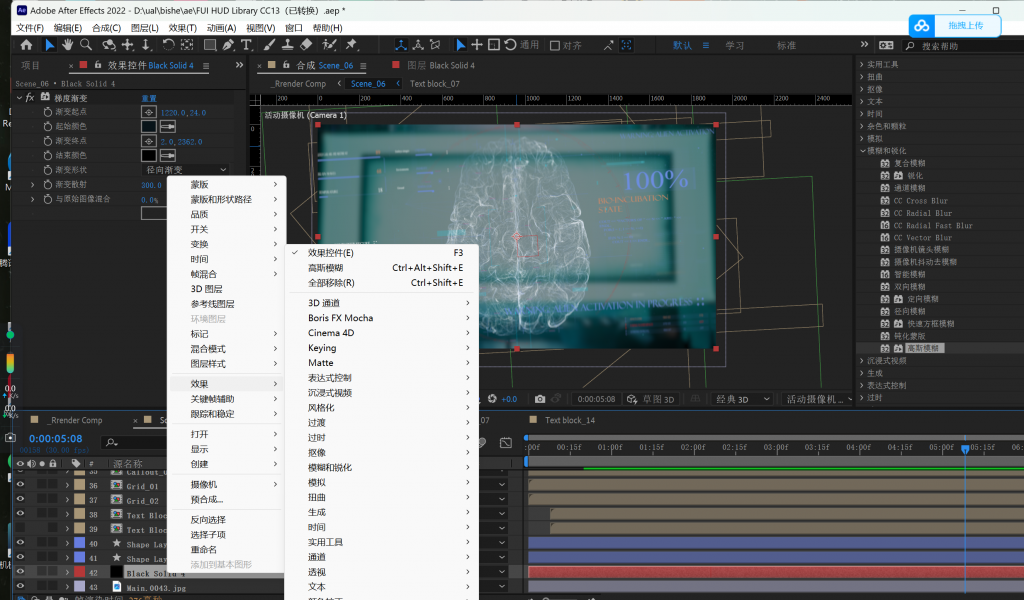Show hidden layer 39 via eye toggle

click(x=20, y=528)
